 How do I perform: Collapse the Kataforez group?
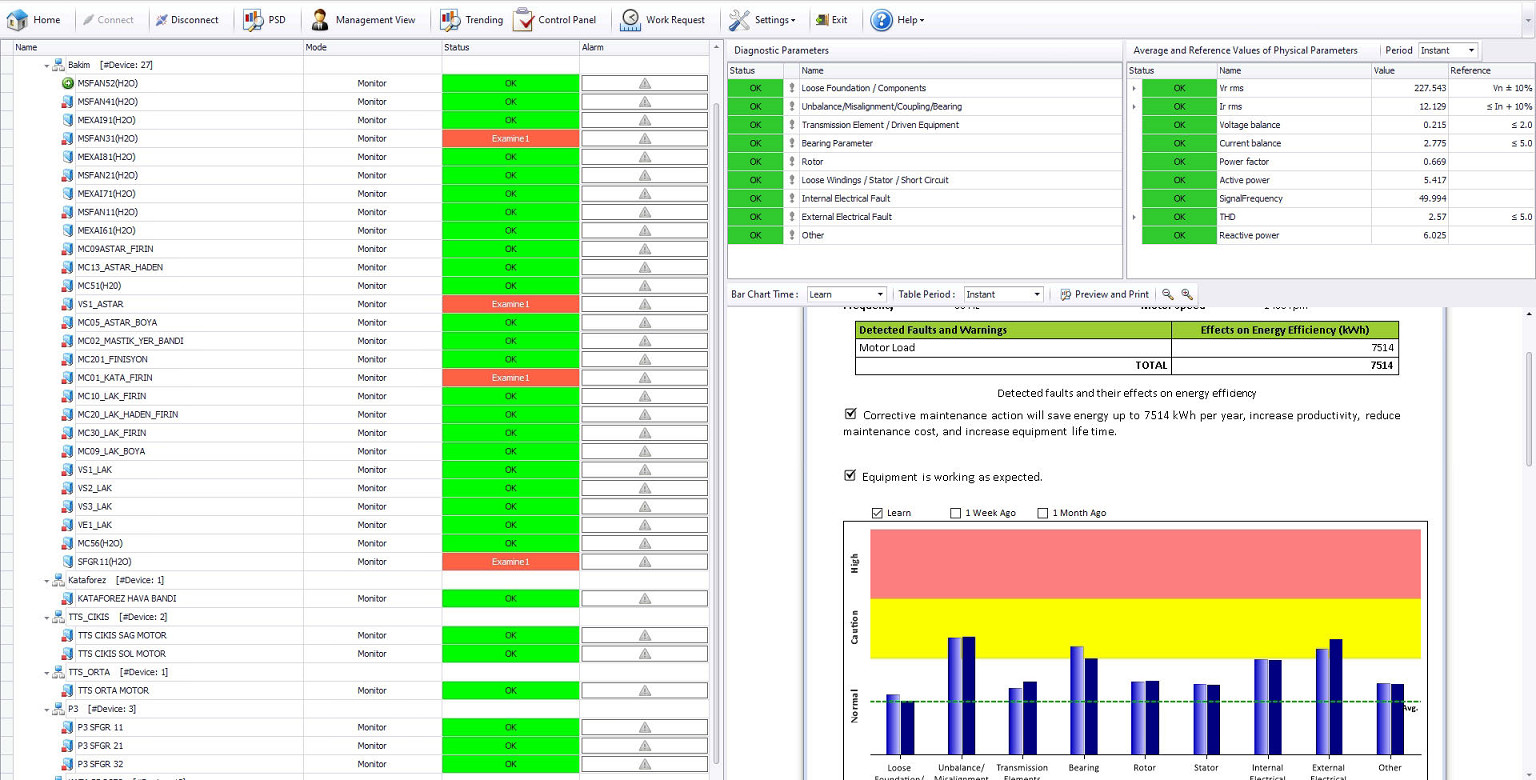tap(46, 580)
